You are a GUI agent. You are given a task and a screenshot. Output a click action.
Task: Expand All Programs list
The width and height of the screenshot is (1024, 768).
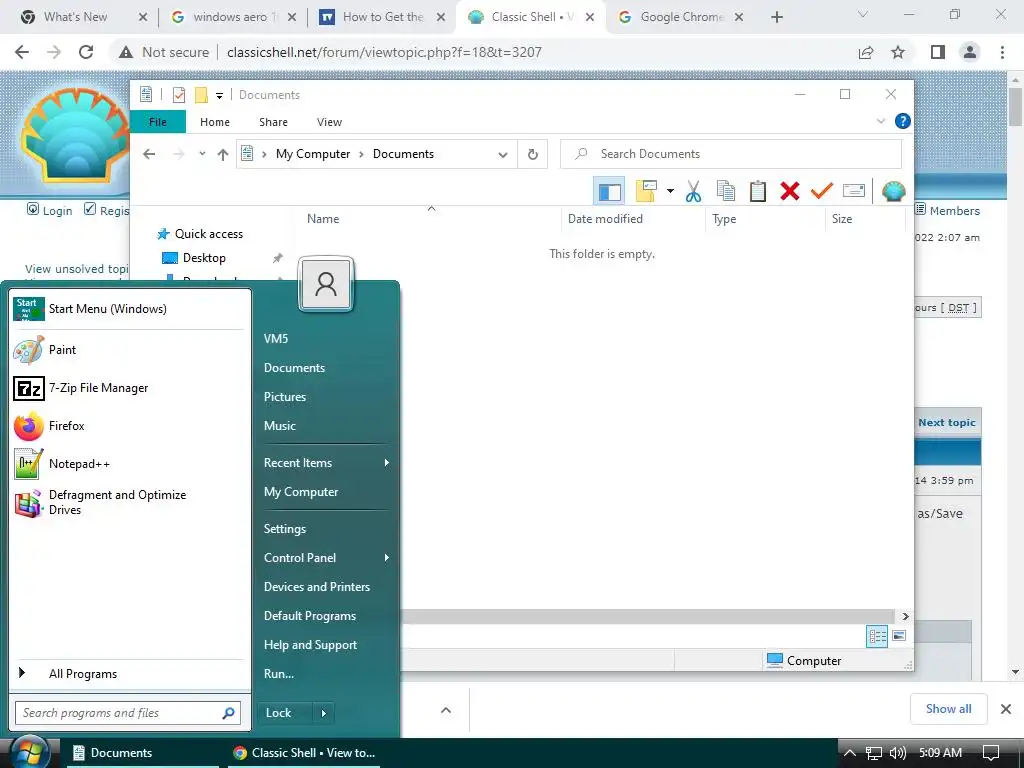[130, 674]
